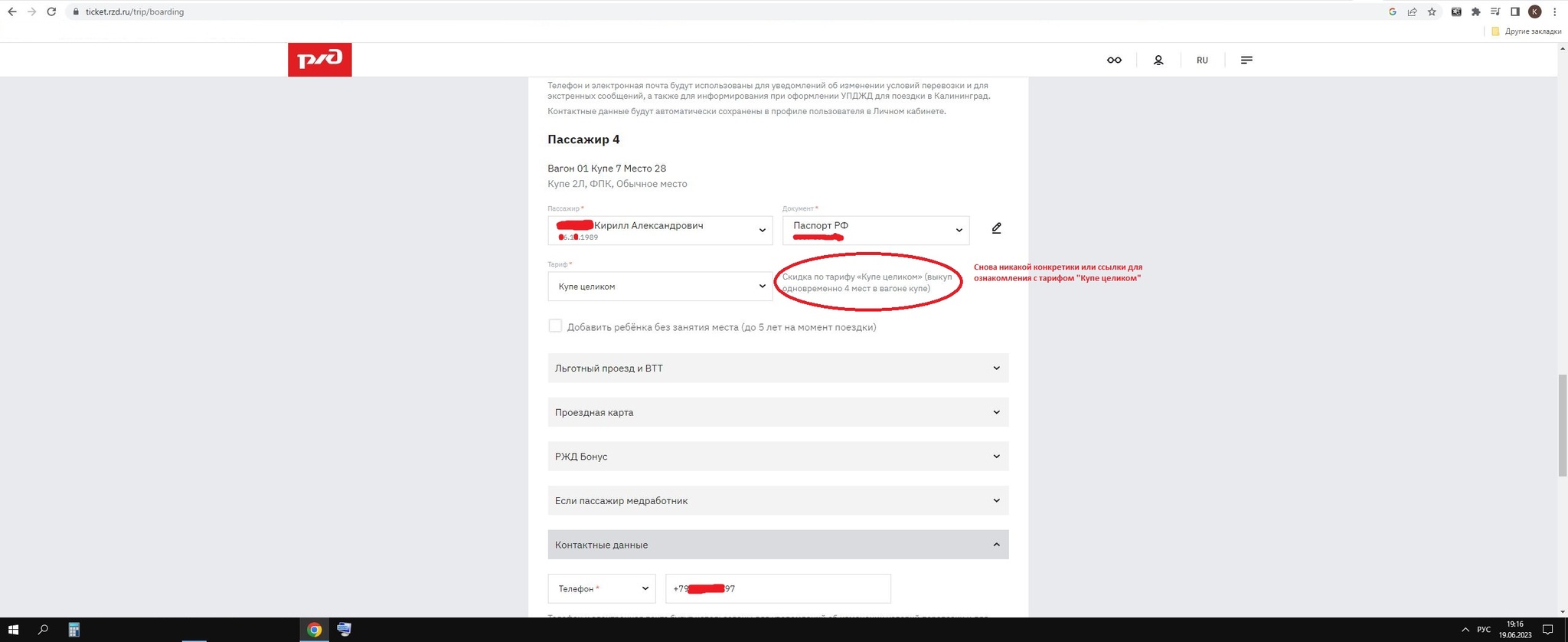Expand the Если пассажир медработник section
This screenshot has height=642, width=1568.
pos(778,501)
